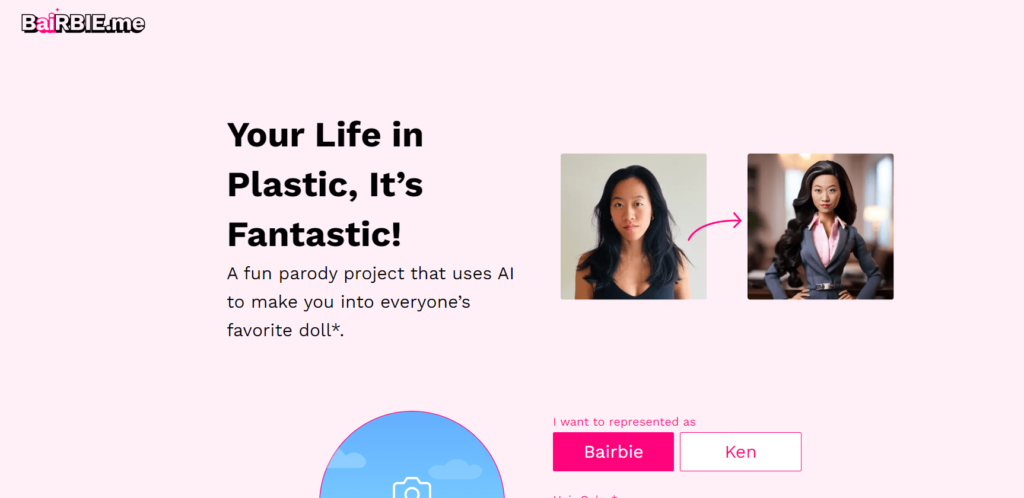This screenshot has height=498, width=1024.
Task: Switch representation to Ken
Action: [x=740, y=452]
